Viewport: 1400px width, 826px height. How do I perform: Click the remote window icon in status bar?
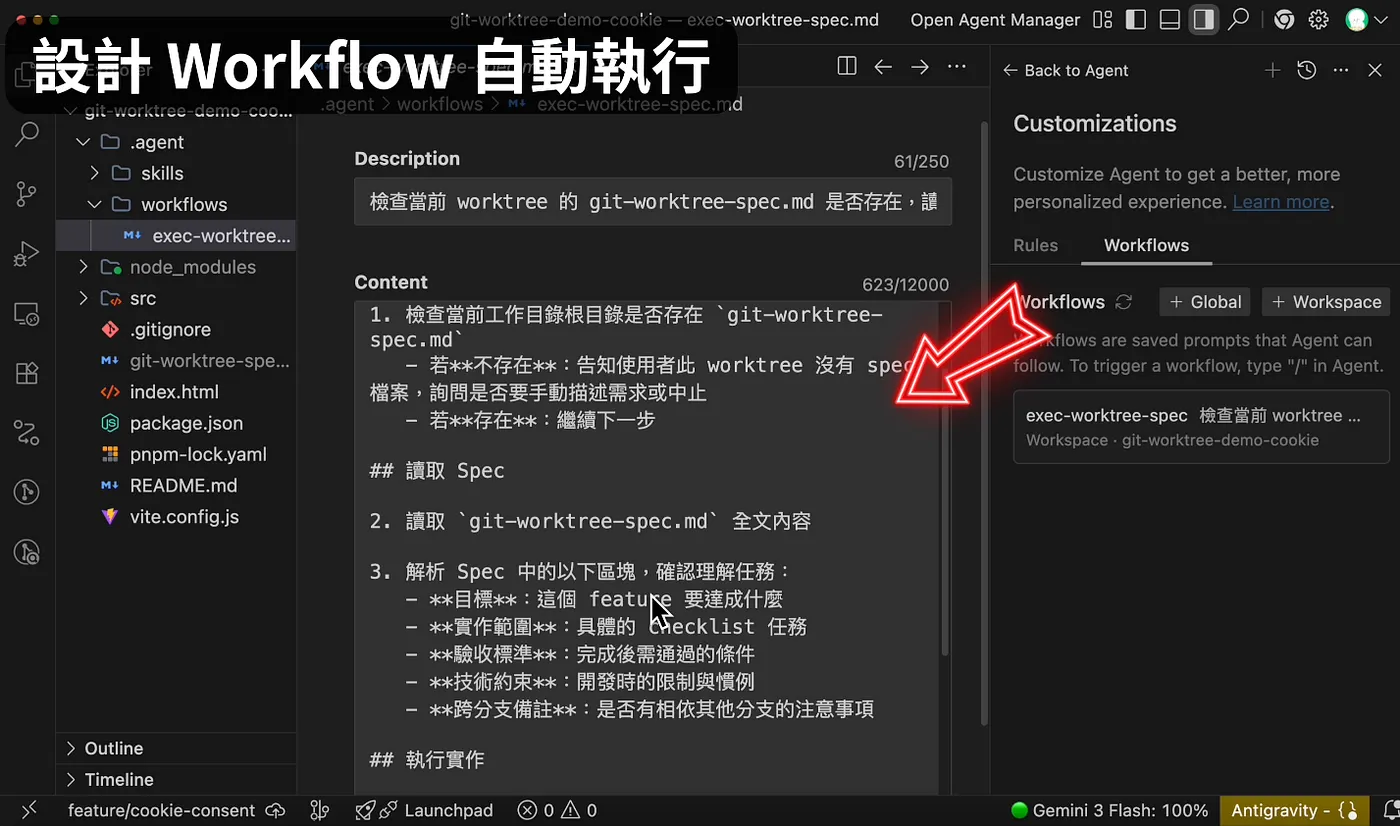coord(28,810)
